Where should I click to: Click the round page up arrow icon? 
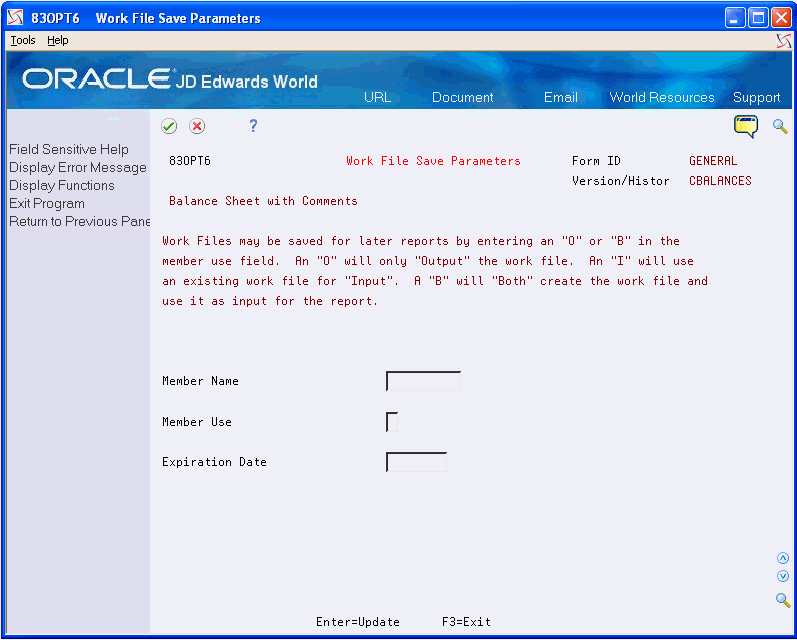coord(783,558)
